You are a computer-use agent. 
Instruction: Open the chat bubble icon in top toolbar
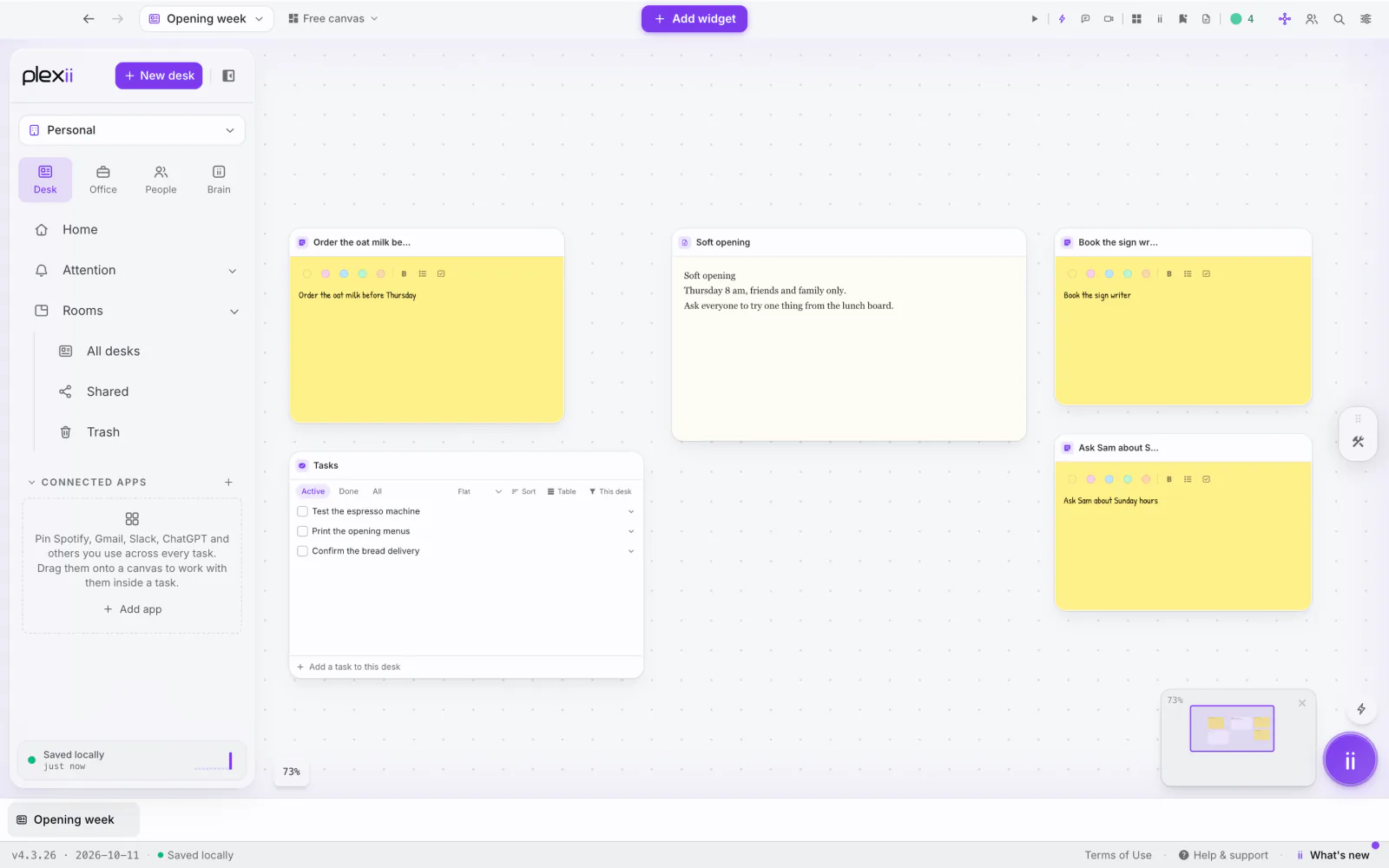[x=1085, y=19]
